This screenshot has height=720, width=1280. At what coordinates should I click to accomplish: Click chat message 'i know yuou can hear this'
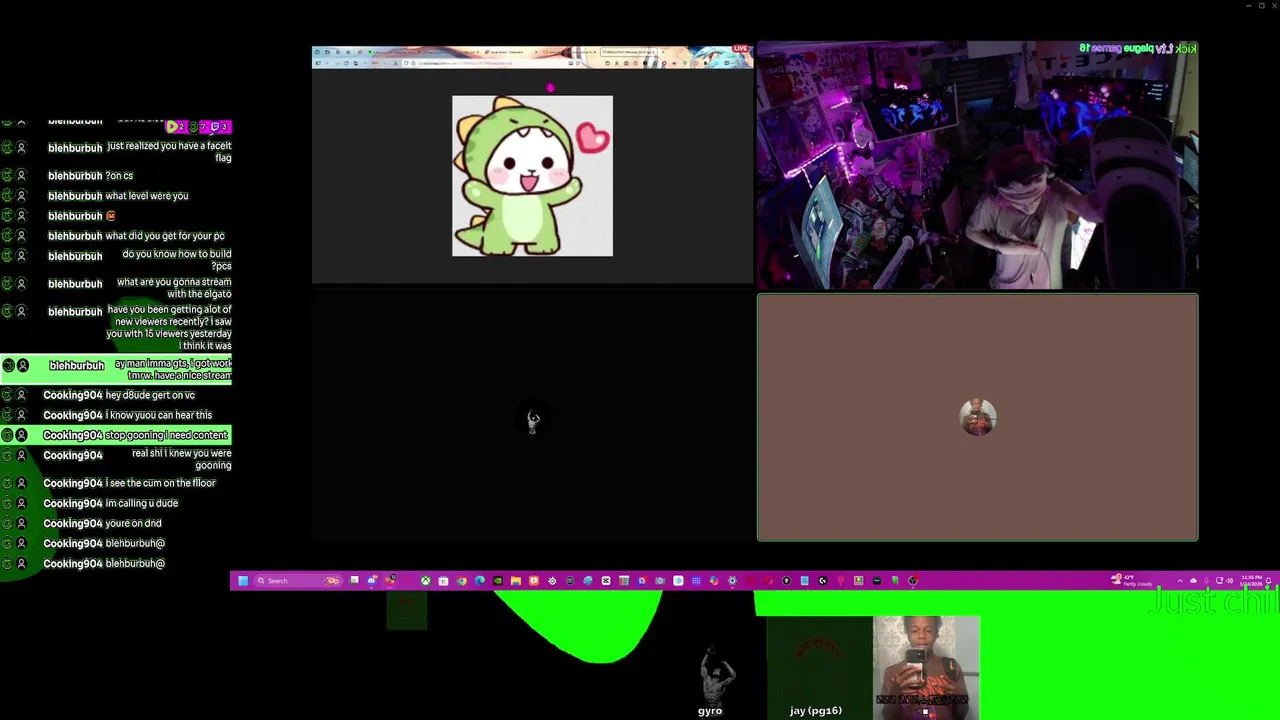[158, 415]
